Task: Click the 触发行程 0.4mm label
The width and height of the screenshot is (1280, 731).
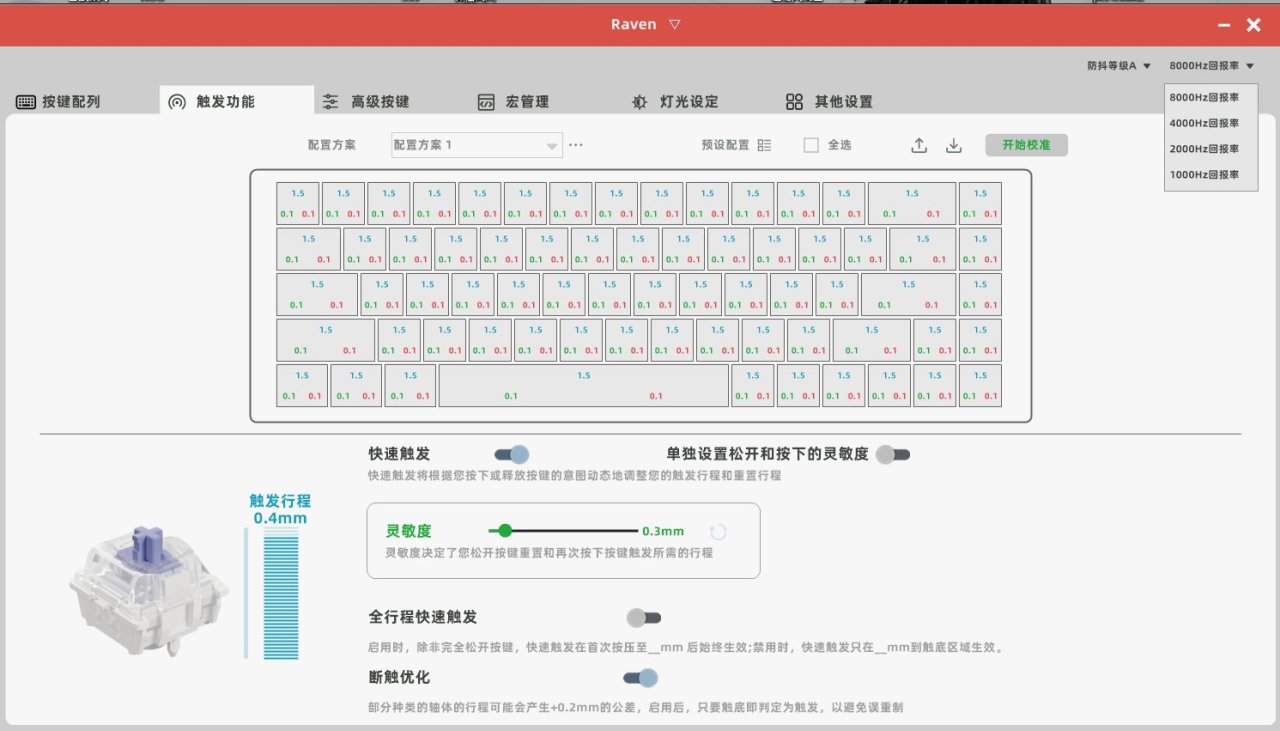Action: click(x=280, y=510)
